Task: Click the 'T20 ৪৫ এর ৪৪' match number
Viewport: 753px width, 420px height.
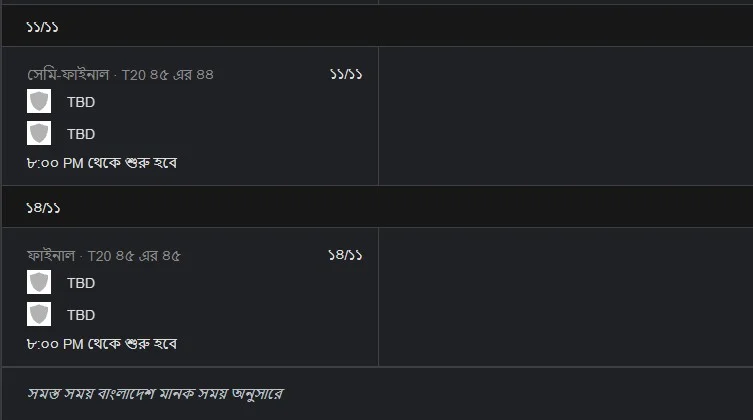Action: click(x=168, y=75)
